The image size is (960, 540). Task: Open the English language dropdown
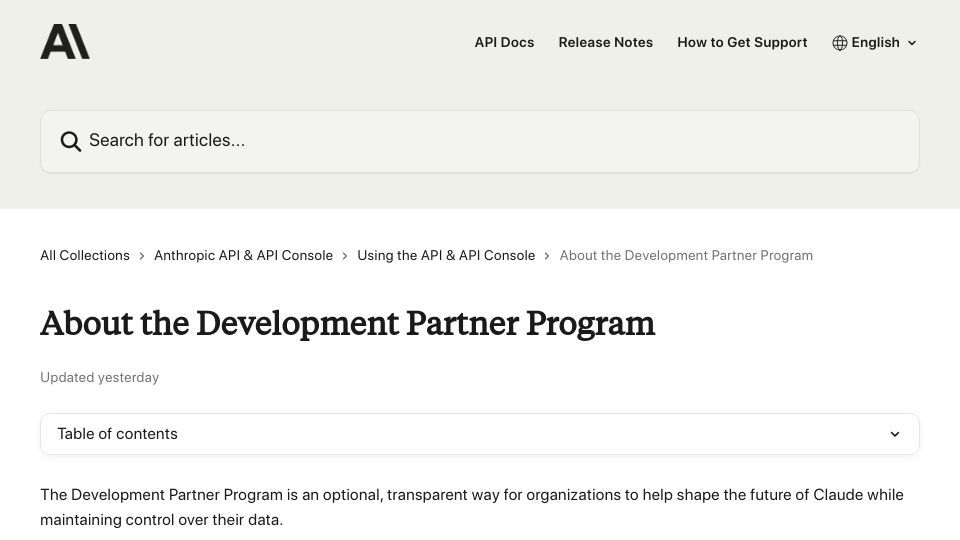pyautogui.click(x=874, y=42)
